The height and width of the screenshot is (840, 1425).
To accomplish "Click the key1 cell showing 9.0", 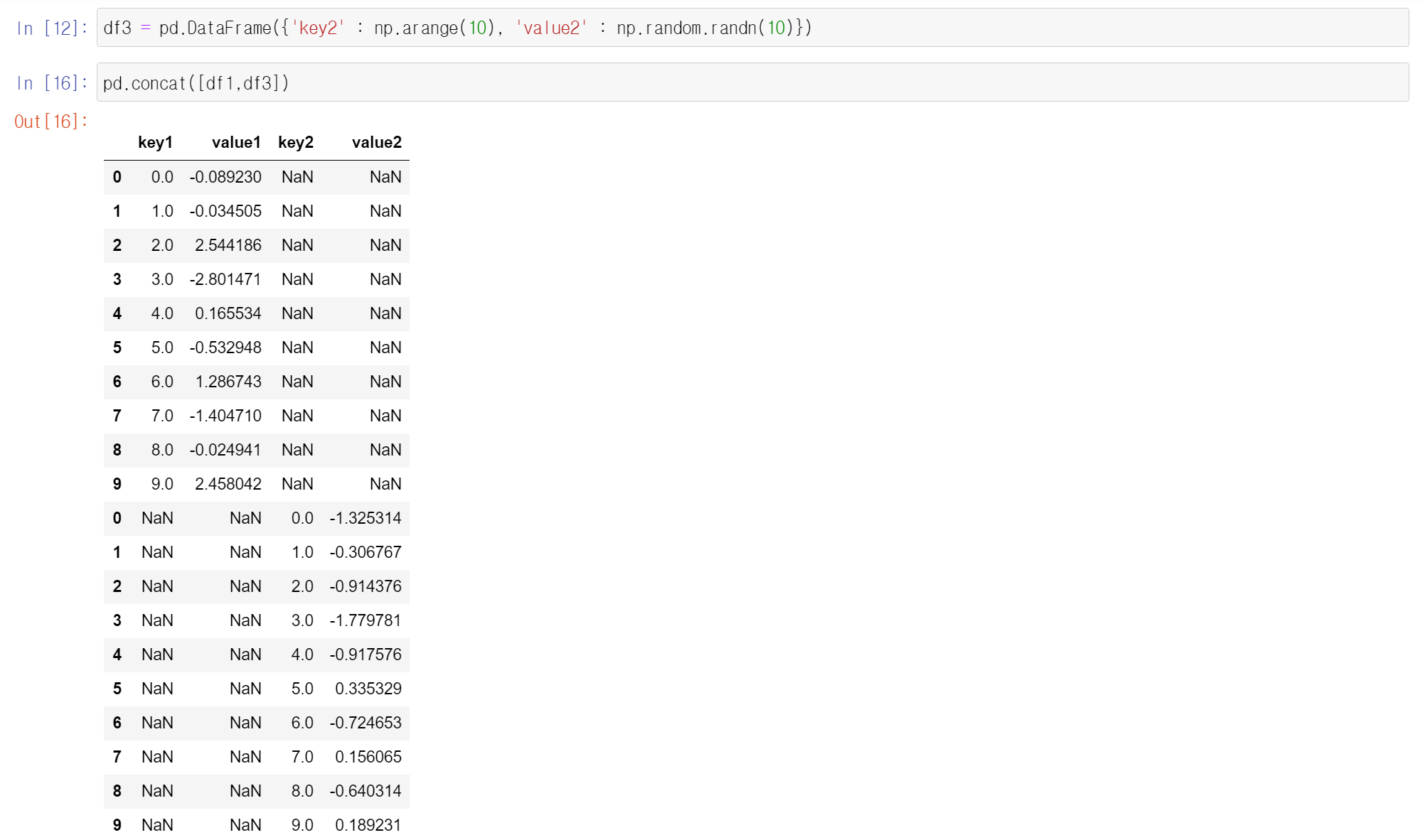I will click(162, 484).
